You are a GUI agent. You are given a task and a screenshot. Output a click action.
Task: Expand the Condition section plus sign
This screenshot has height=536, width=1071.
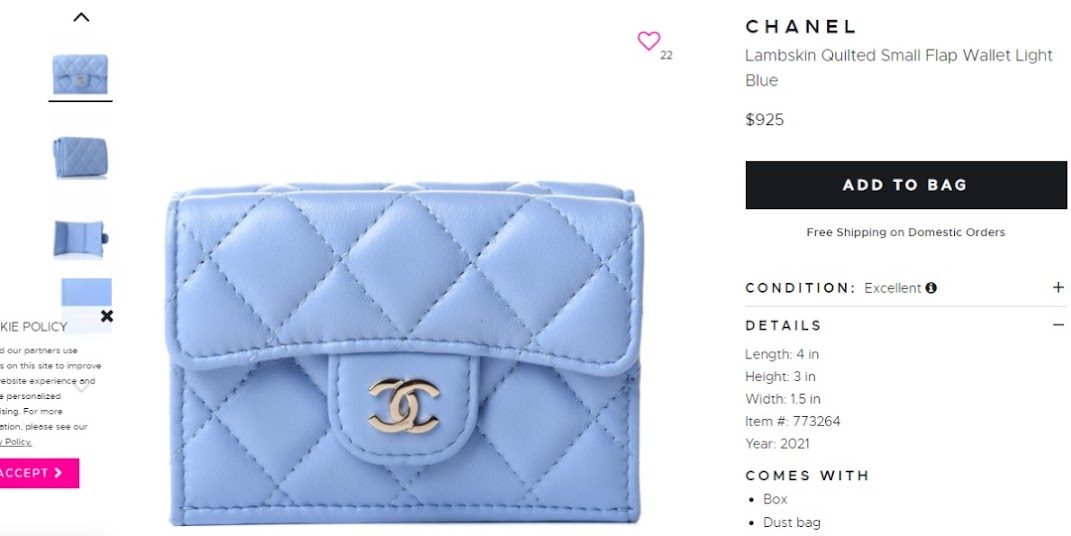point(1057,287)
